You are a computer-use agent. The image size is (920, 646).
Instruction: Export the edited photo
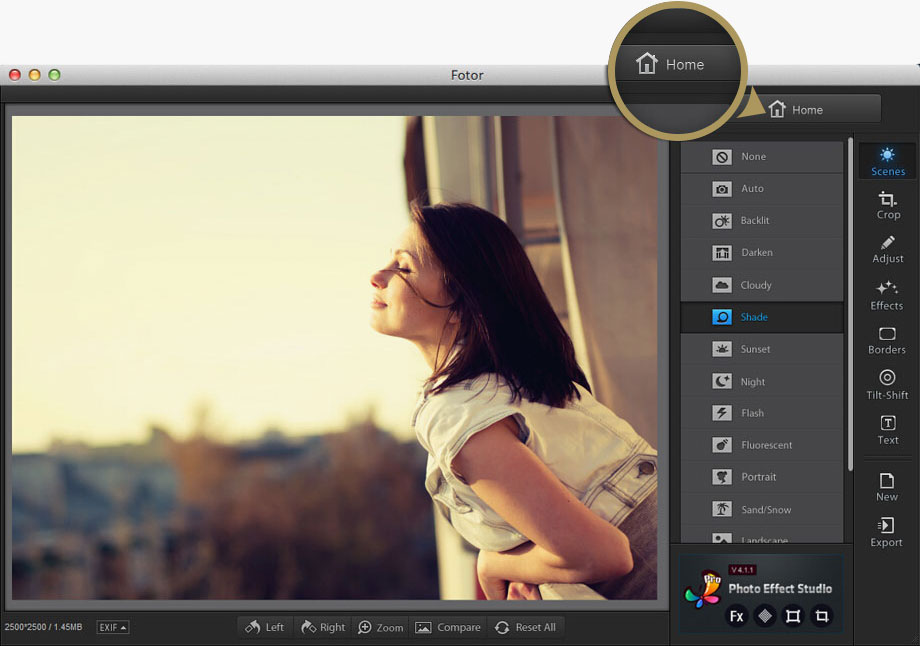pyautogui.click(x=886, y=532)
